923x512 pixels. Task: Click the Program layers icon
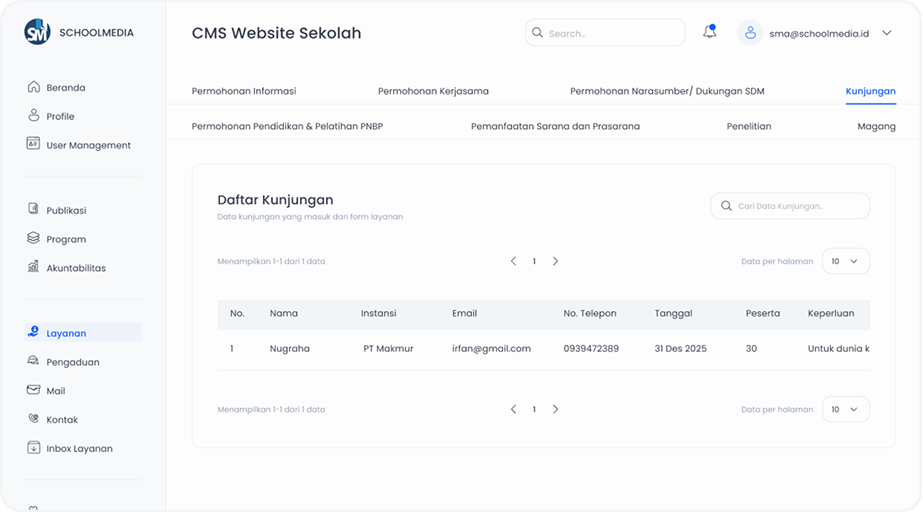click(x=34, y=238)
